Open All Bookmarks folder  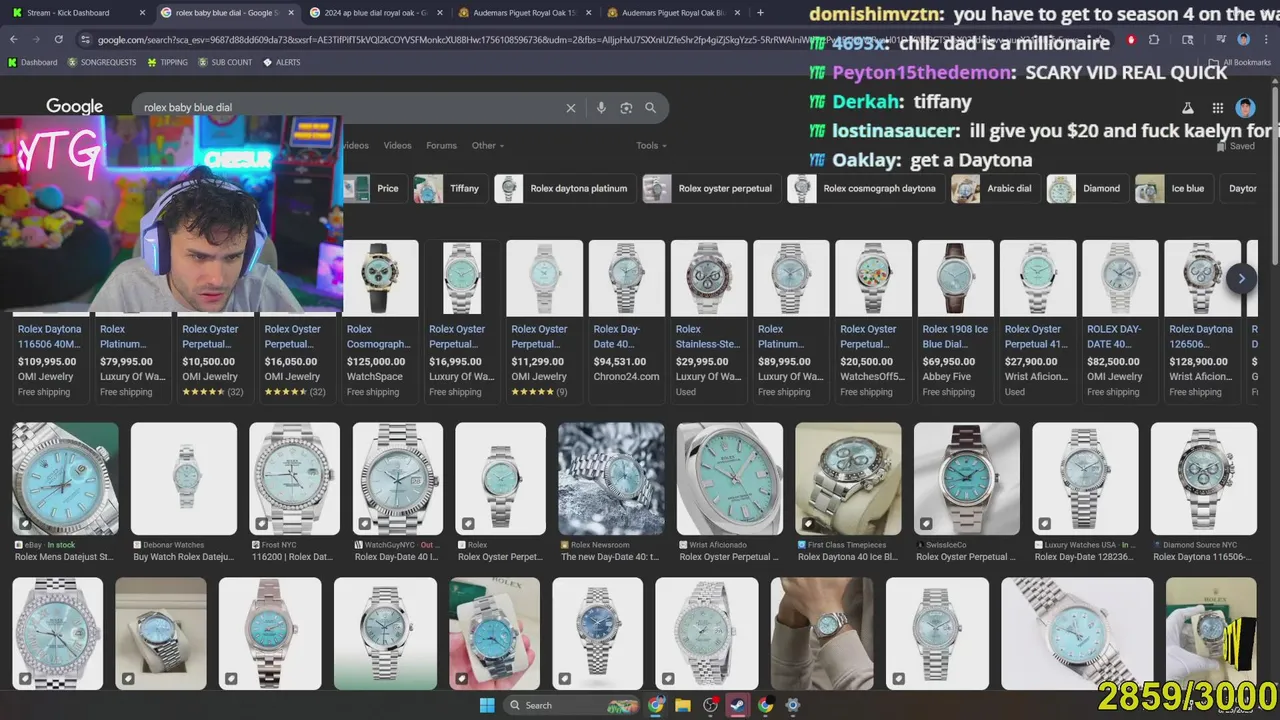point(1240,62)
